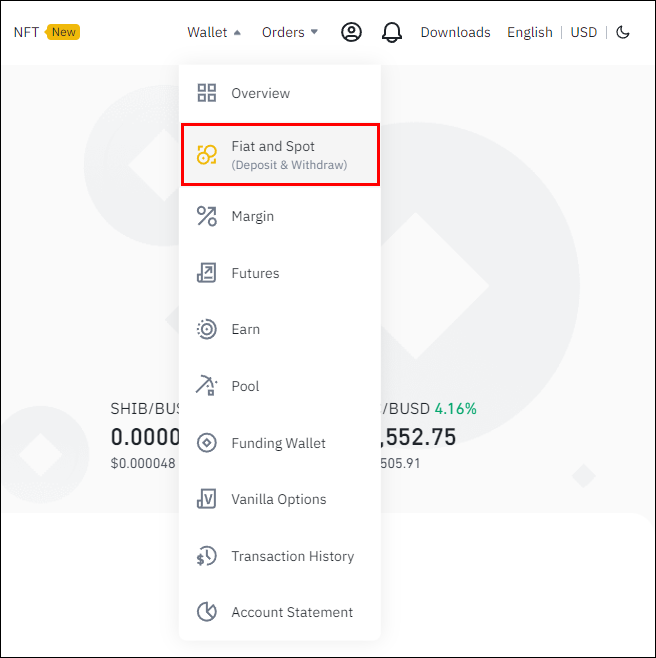Toggle dark mode moon icon

pos(623,32)
